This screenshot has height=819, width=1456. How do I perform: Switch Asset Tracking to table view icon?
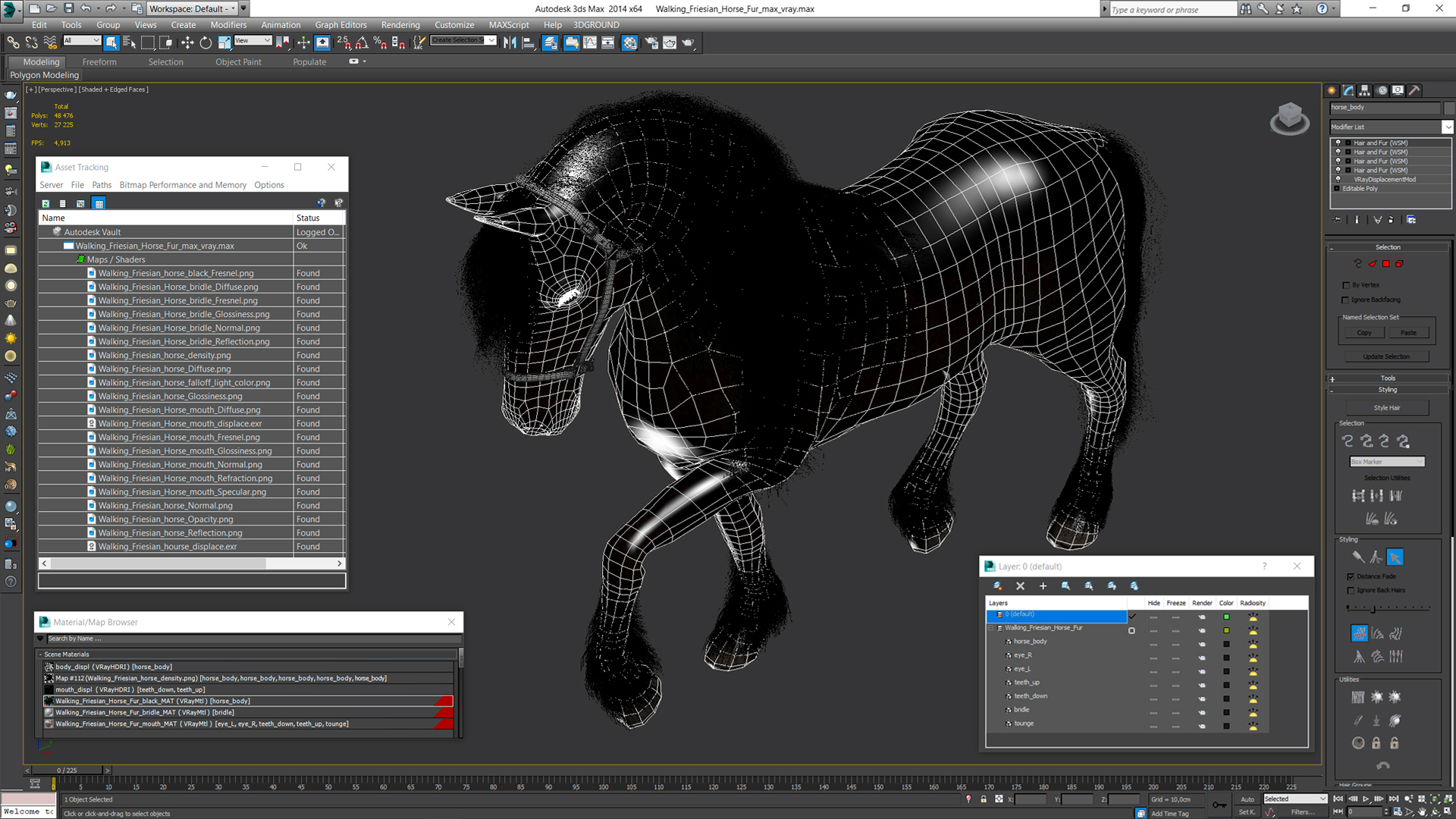tap(98, 203)
